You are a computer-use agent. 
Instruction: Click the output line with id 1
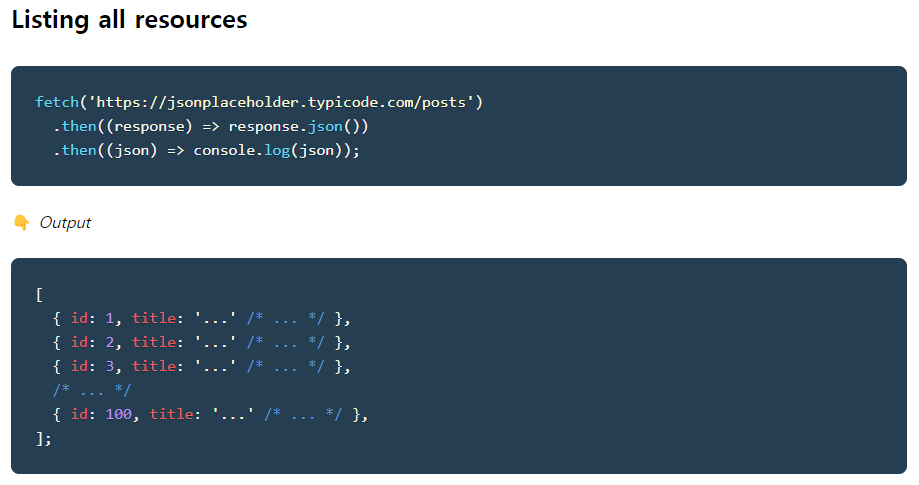click(x=202, y=318)
